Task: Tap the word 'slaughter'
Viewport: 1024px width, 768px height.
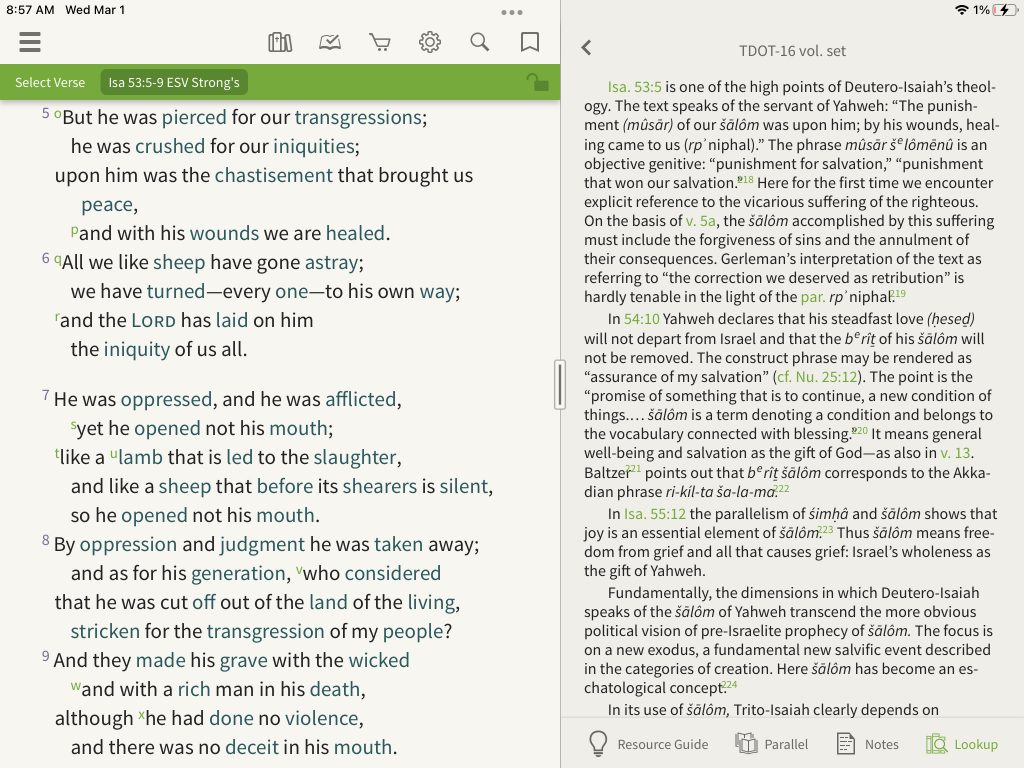Action: pyautogui.click(x=355, y=457)
